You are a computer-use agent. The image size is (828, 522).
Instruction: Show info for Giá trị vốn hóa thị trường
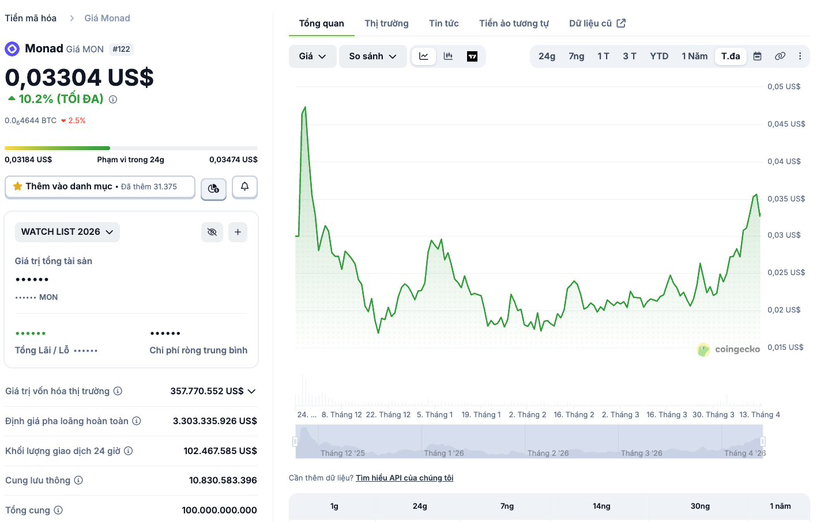click(x=118, y=391)
